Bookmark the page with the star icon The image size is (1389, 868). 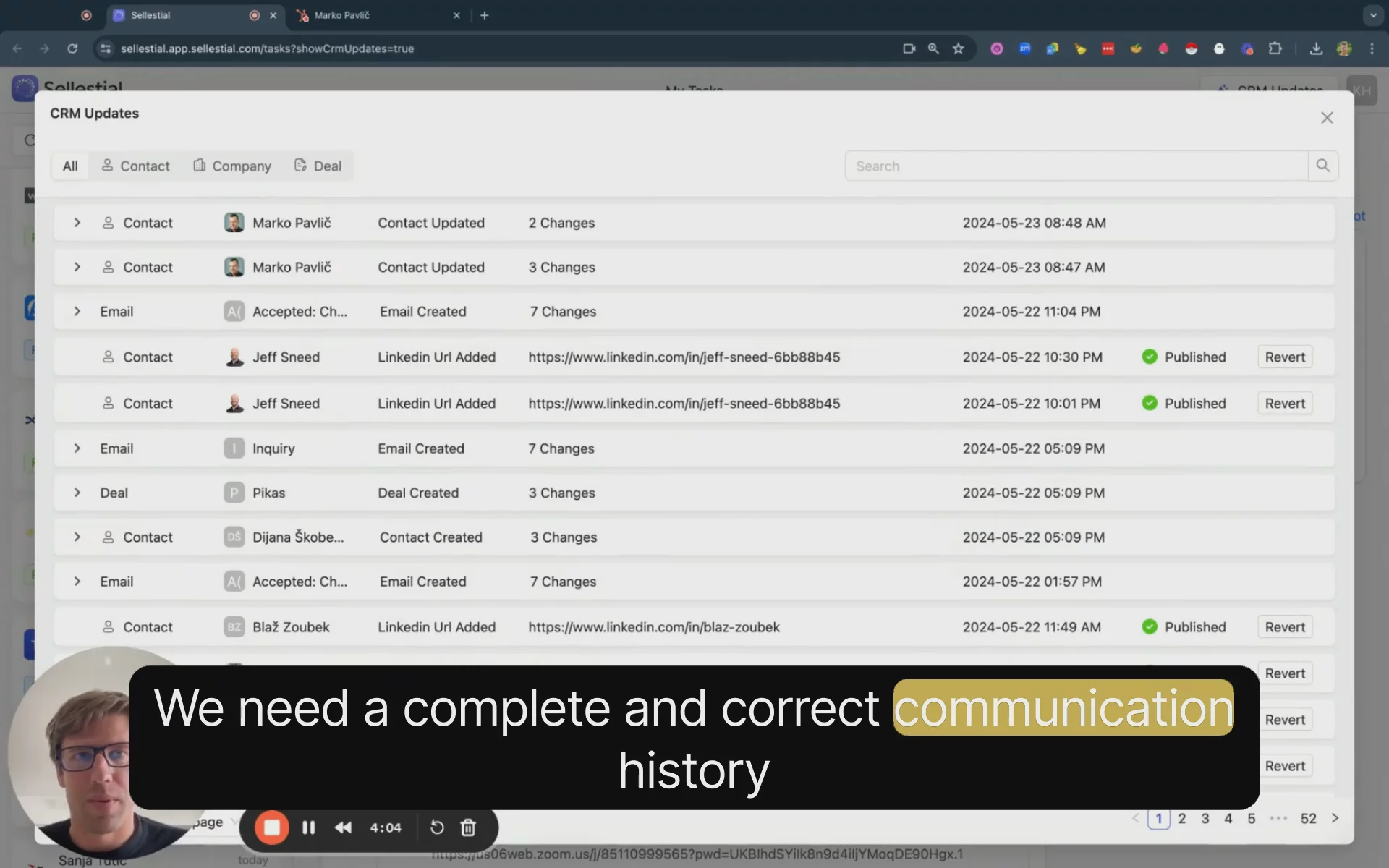point(959,48)
